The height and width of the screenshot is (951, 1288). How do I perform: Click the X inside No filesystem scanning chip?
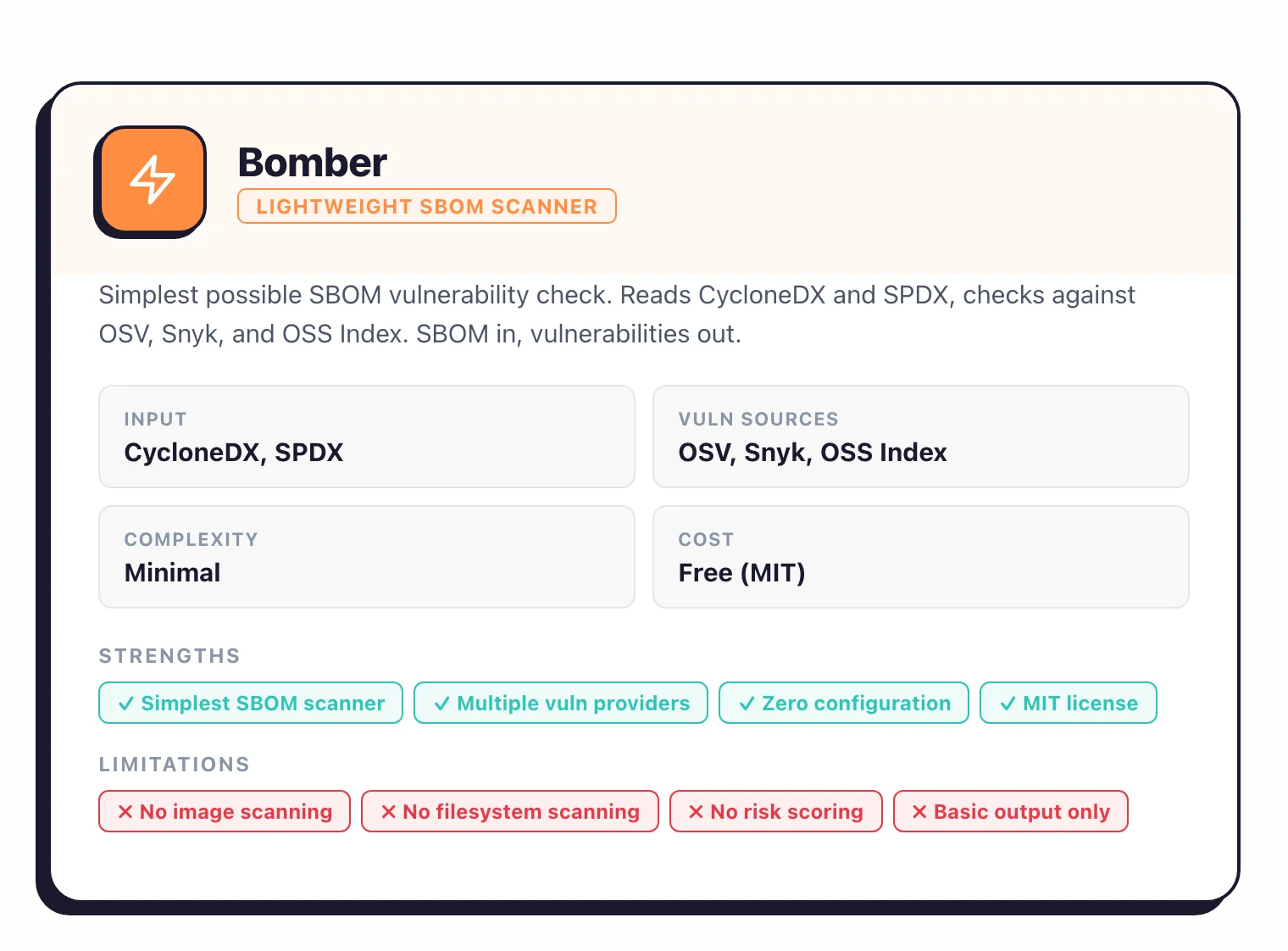tap(387, 811)
